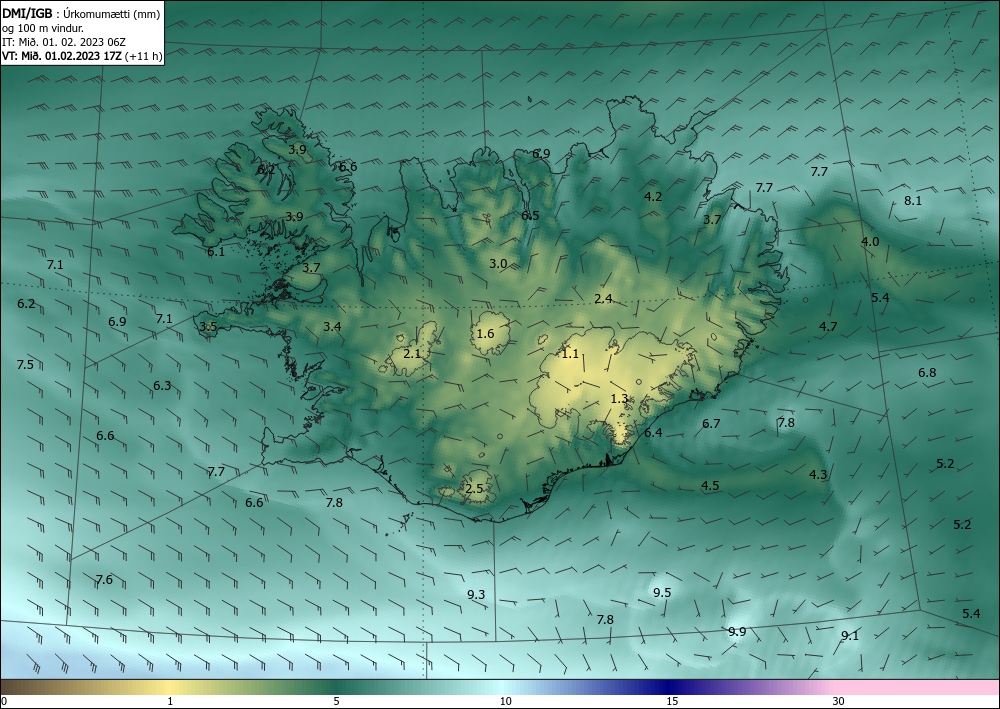Image resolution: width=1000 pixels, height=709 pixels.
Task: Click the map value 6.4
Action: (653, 433)
